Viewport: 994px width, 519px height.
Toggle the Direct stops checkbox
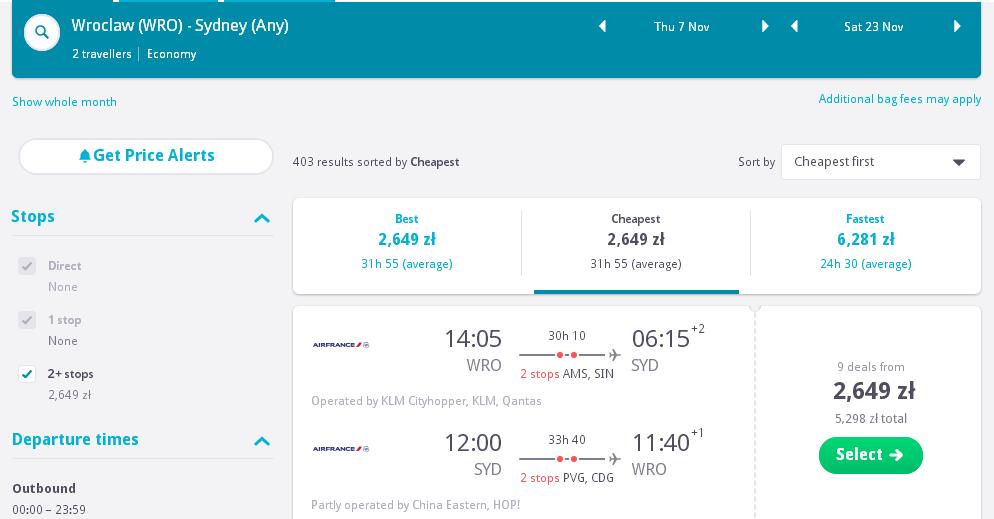(27, 266)
